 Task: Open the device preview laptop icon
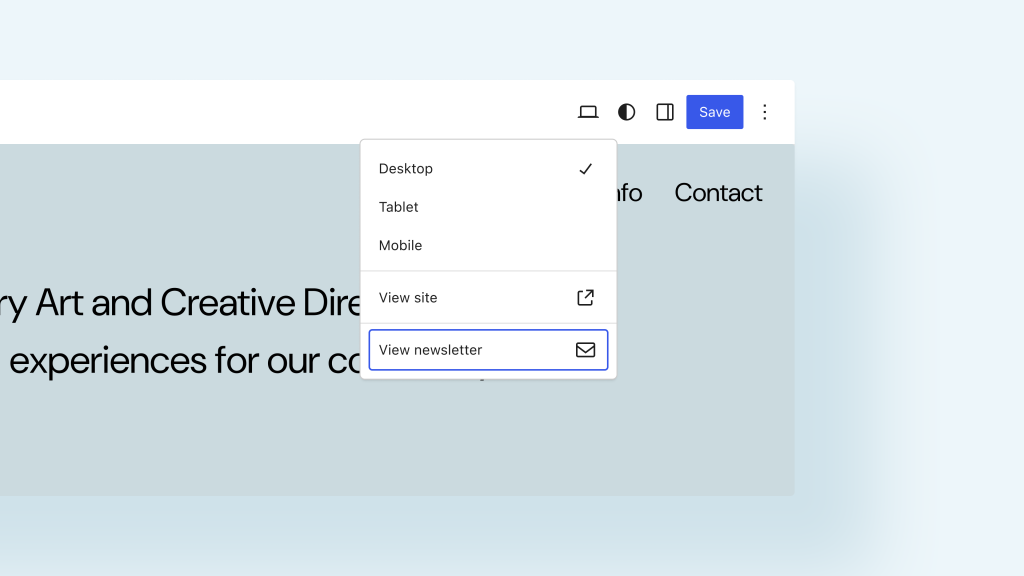[588, 112]
